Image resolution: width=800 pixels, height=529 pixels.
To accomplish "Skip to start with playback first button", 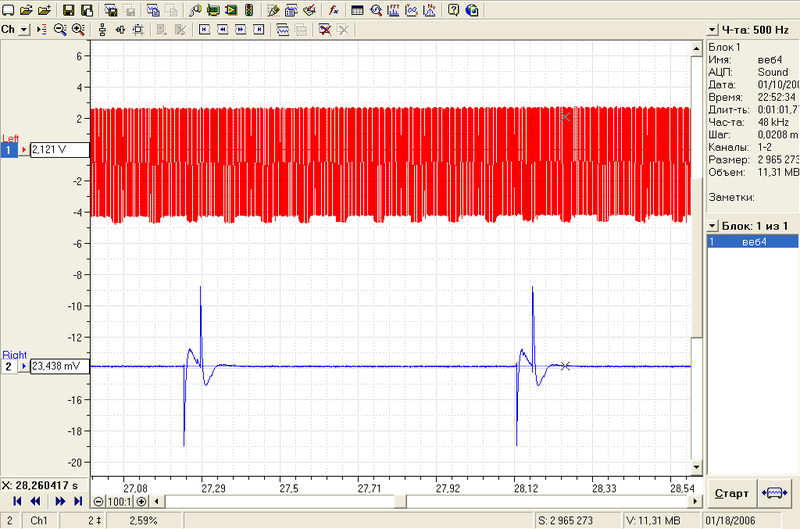I will 17,501.
